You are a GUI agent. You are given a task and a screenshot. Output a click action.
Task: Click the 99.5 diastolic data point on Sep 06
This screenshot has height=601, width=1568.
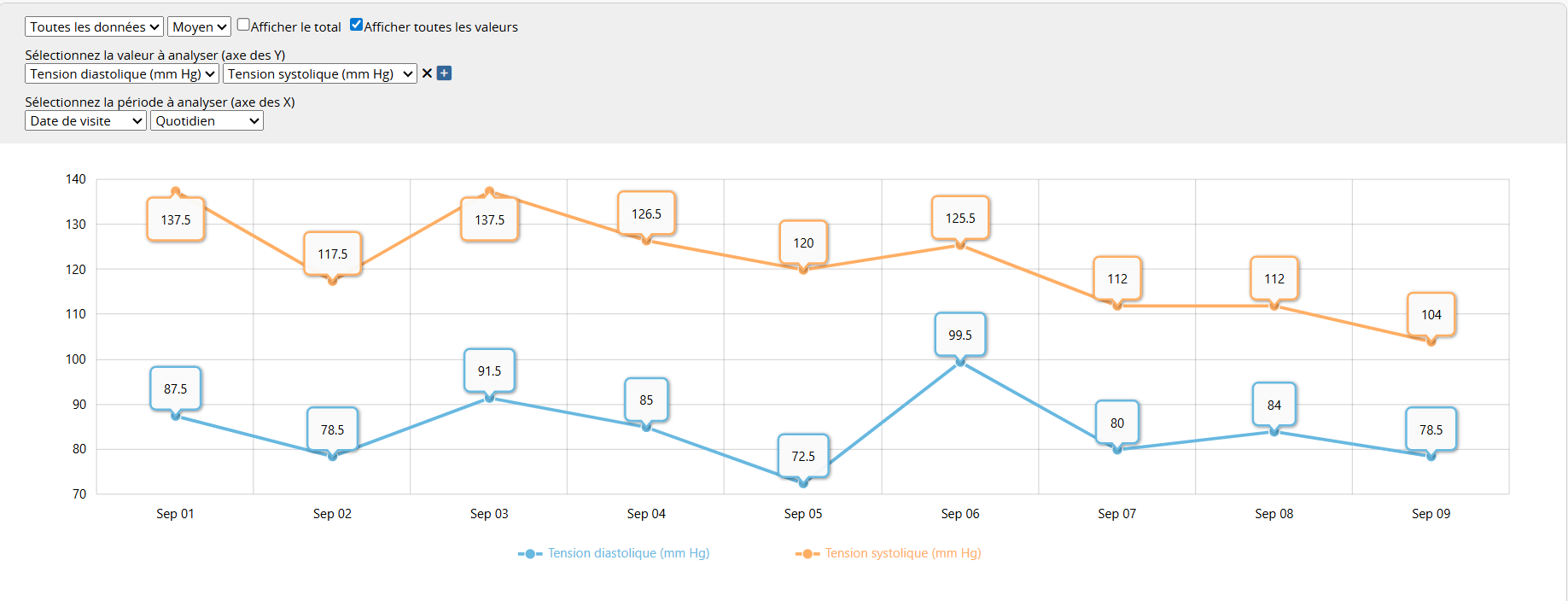(x=960, y=362)
